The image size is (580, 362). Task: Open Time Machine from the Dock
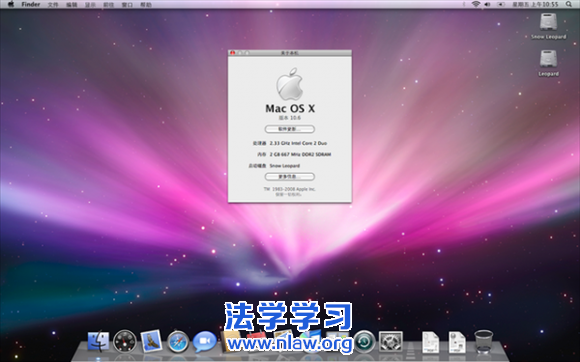point(364,341)
